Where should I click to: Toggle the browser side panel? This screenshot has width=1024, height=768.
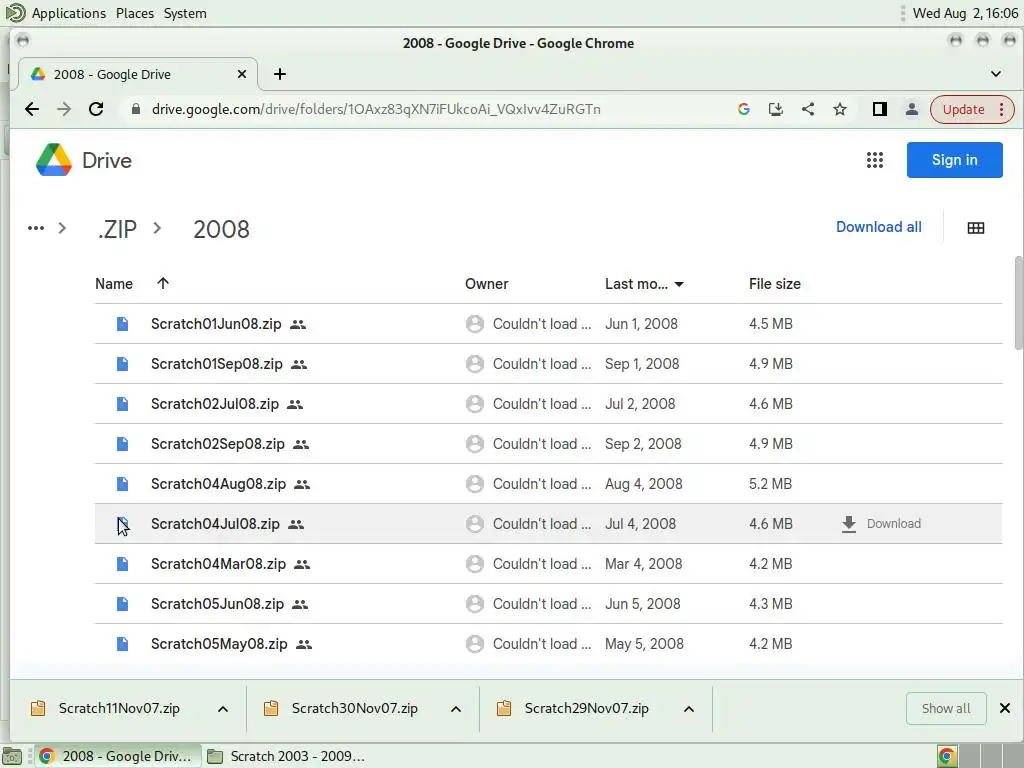click(x=879, y=109)
